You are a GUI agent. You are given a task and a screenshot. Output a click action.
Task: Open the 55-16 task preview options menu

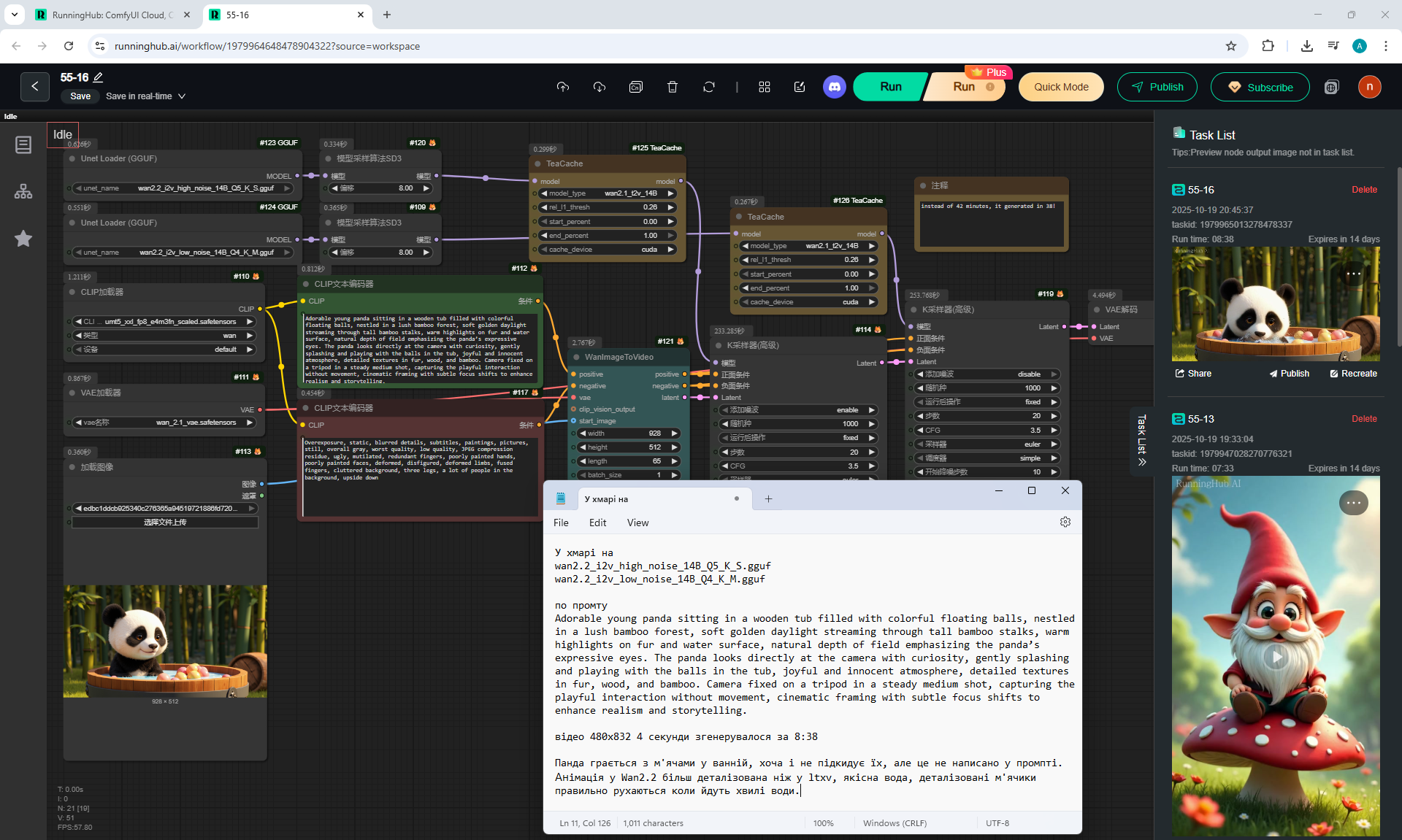pos(1353,274)
